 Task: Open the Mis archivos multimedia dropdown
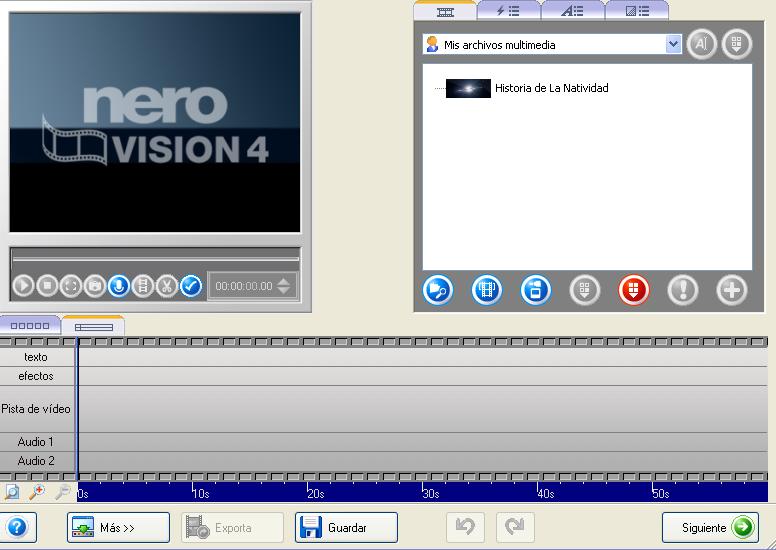pos(673,45)
